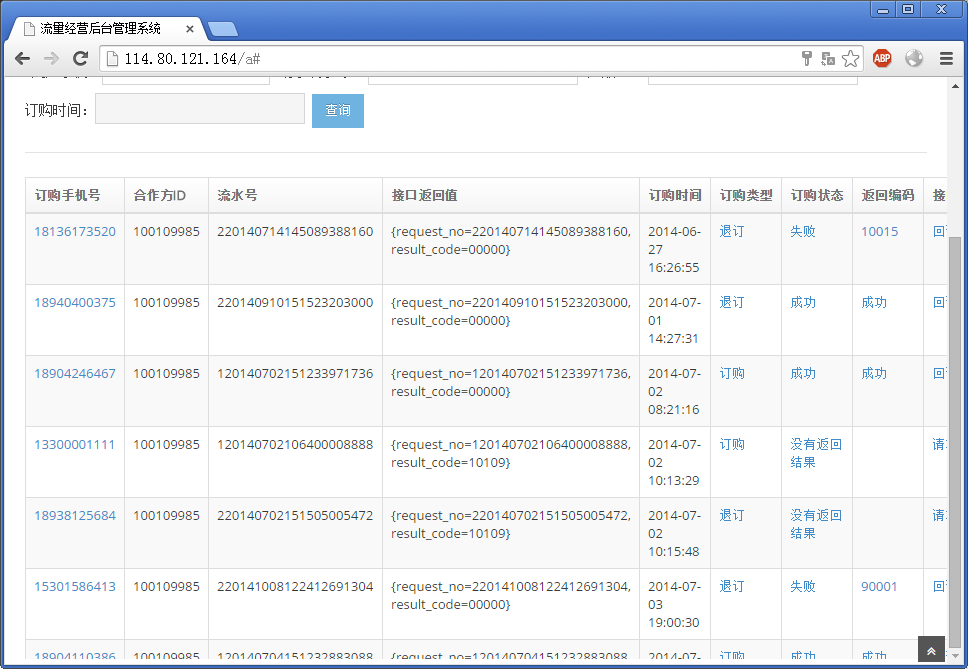Select serial number 120140702151233971736
Image resolution: width=968 pixels, height=669 pixels.
295,373
